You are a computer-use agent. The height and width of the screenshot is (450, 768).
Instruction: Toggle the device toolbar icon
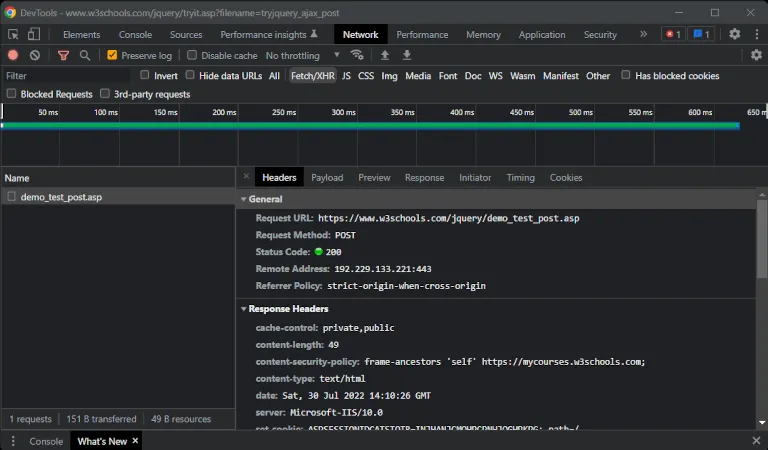pos(33,34)
